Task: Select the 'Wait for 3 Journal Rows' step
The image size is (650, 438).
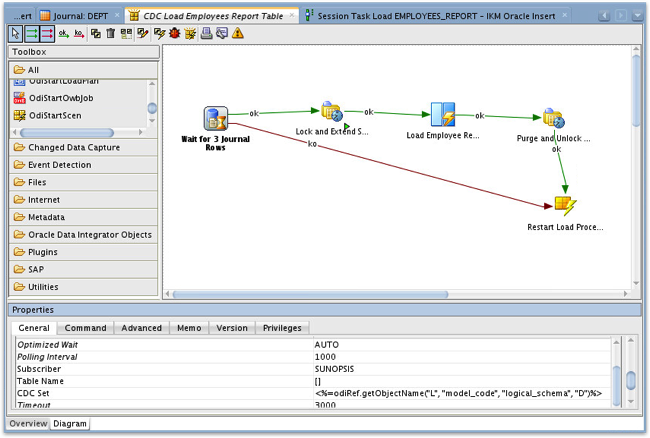Action: tap(216, 118)
